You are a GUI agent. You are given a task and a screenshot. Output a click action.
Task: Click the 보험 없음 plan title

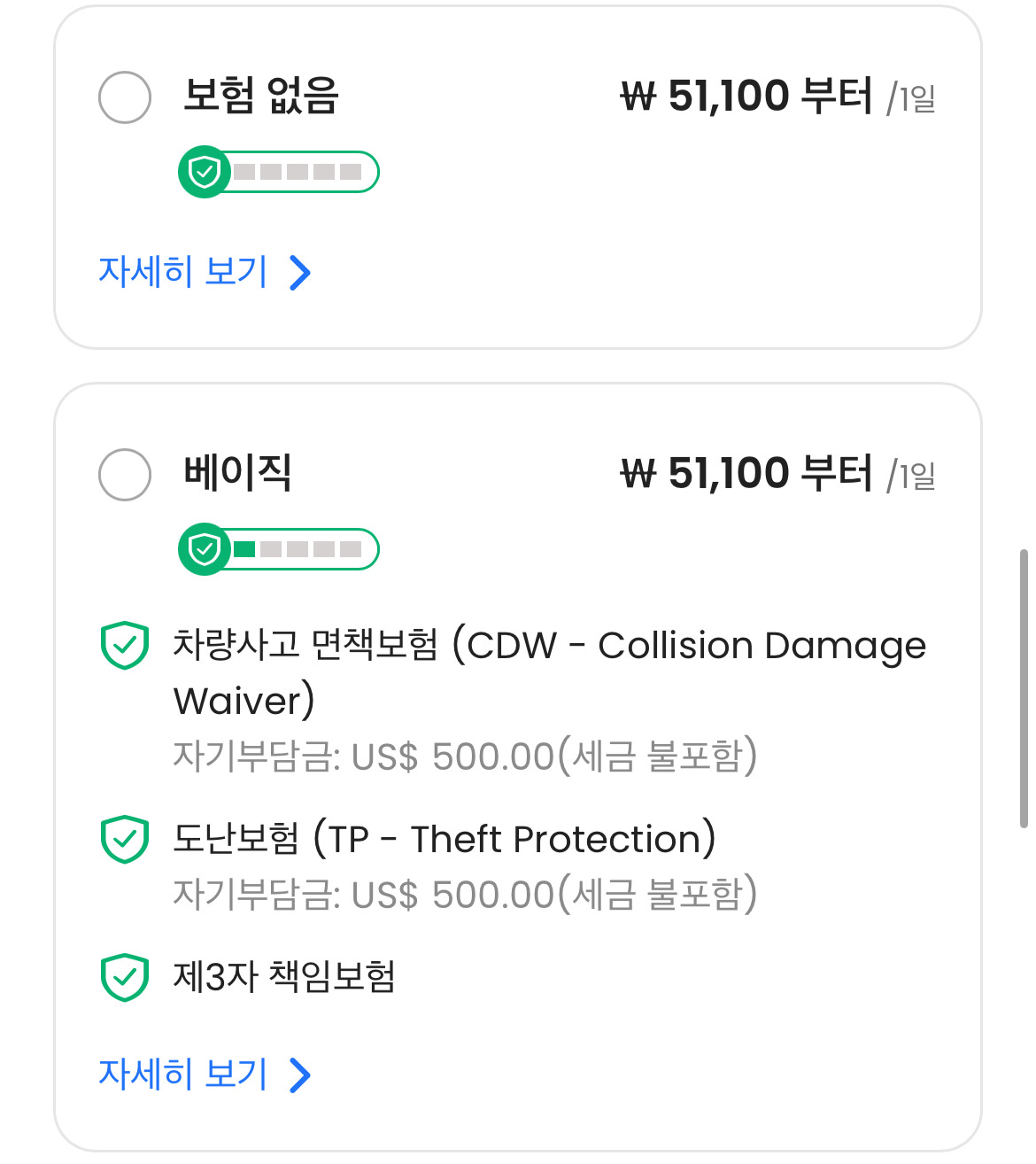(261, 96)
